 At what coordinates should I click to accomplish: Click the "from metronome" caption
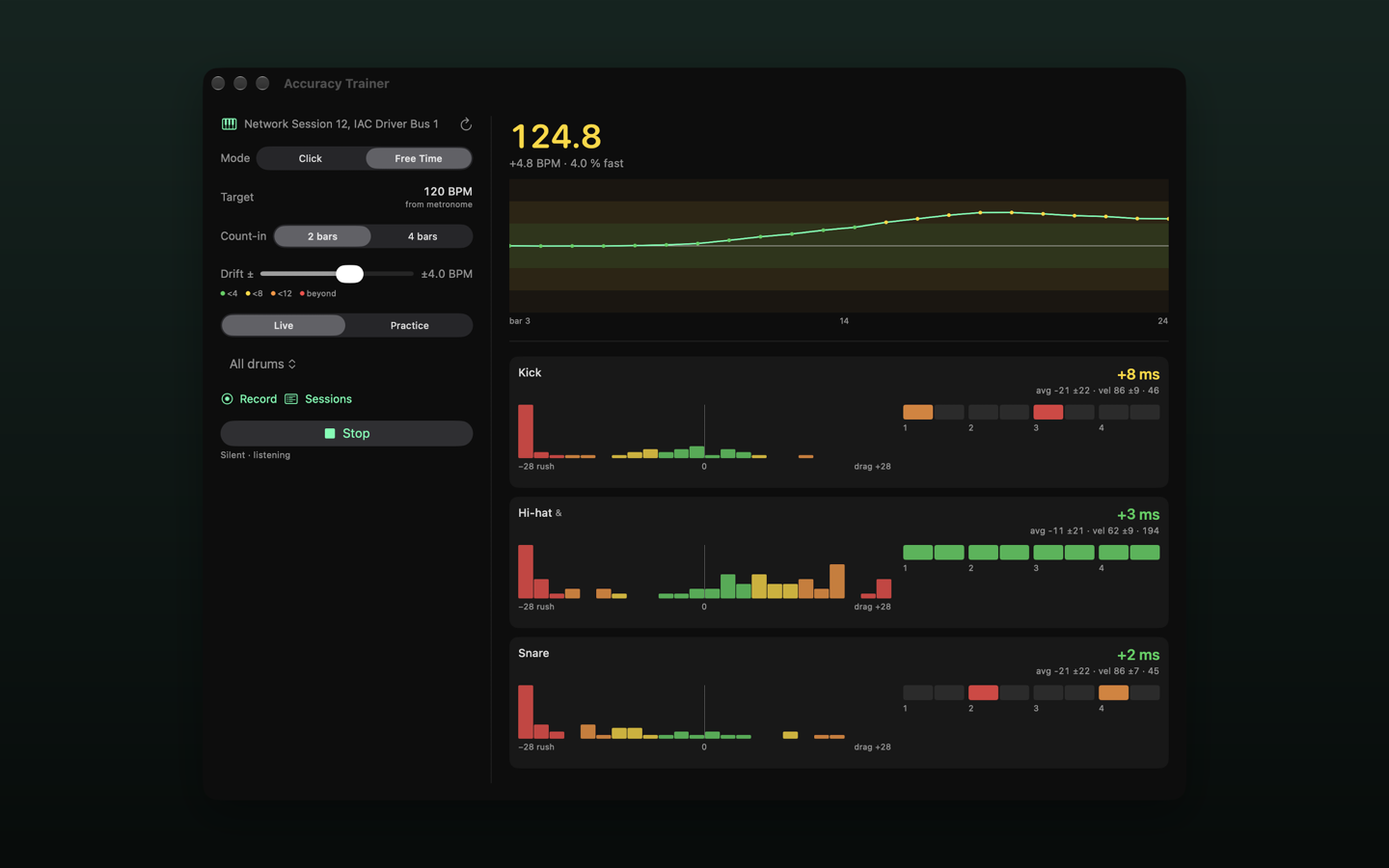pyautogui.click(x=439, y=204)
